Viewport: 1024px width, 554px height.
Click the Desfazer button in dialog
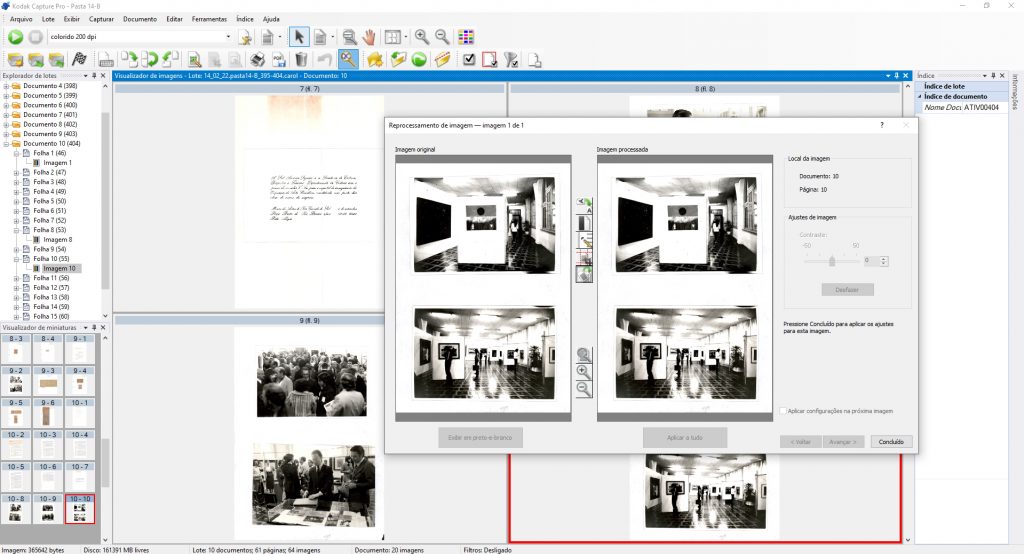[x=846, y=289]
